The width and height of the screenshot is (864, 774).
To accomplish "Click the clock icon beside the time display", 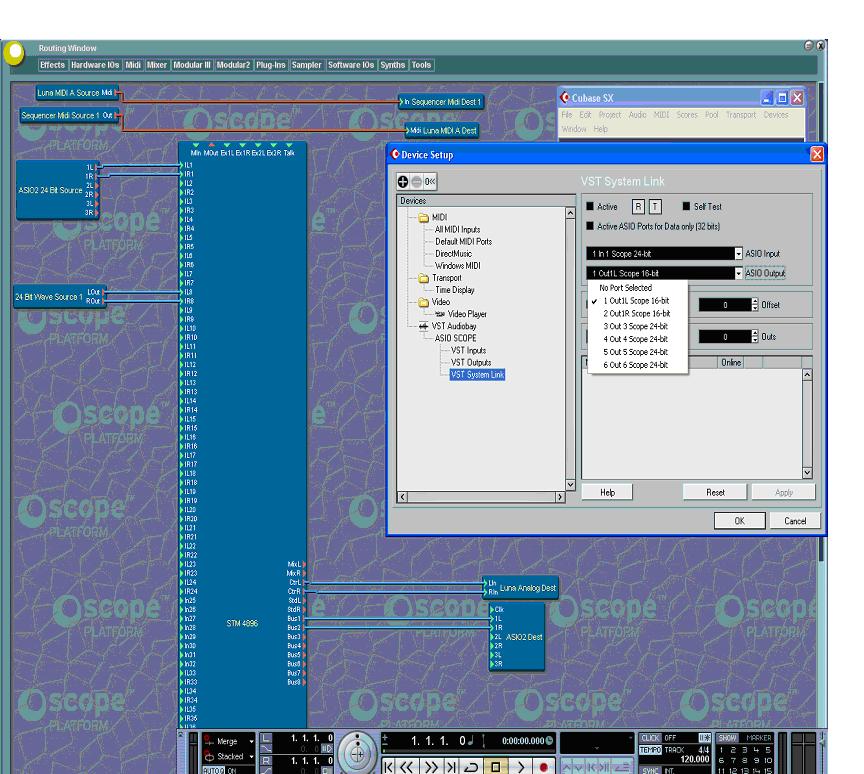I will (x=549, y=741).
